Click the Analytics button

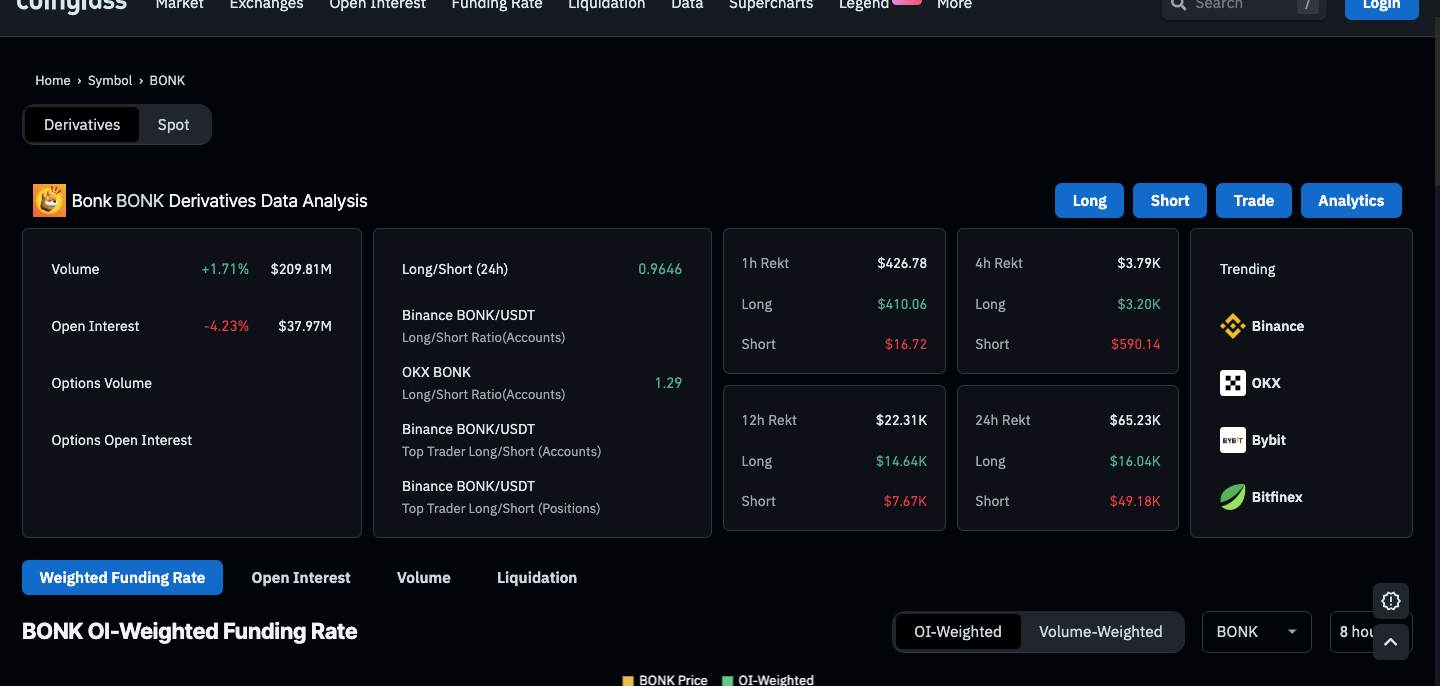1350,201
